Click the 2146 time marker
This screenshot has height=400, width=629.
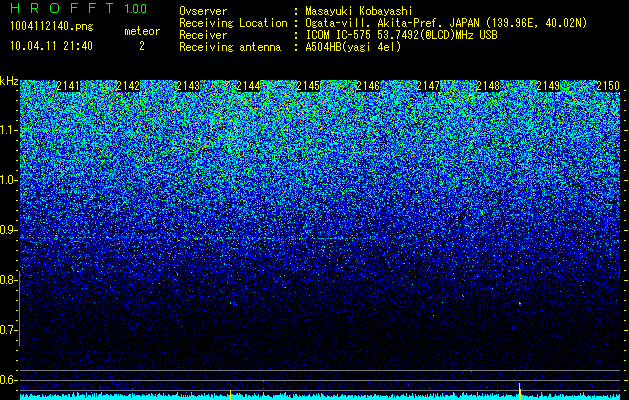tap(368, 86)
